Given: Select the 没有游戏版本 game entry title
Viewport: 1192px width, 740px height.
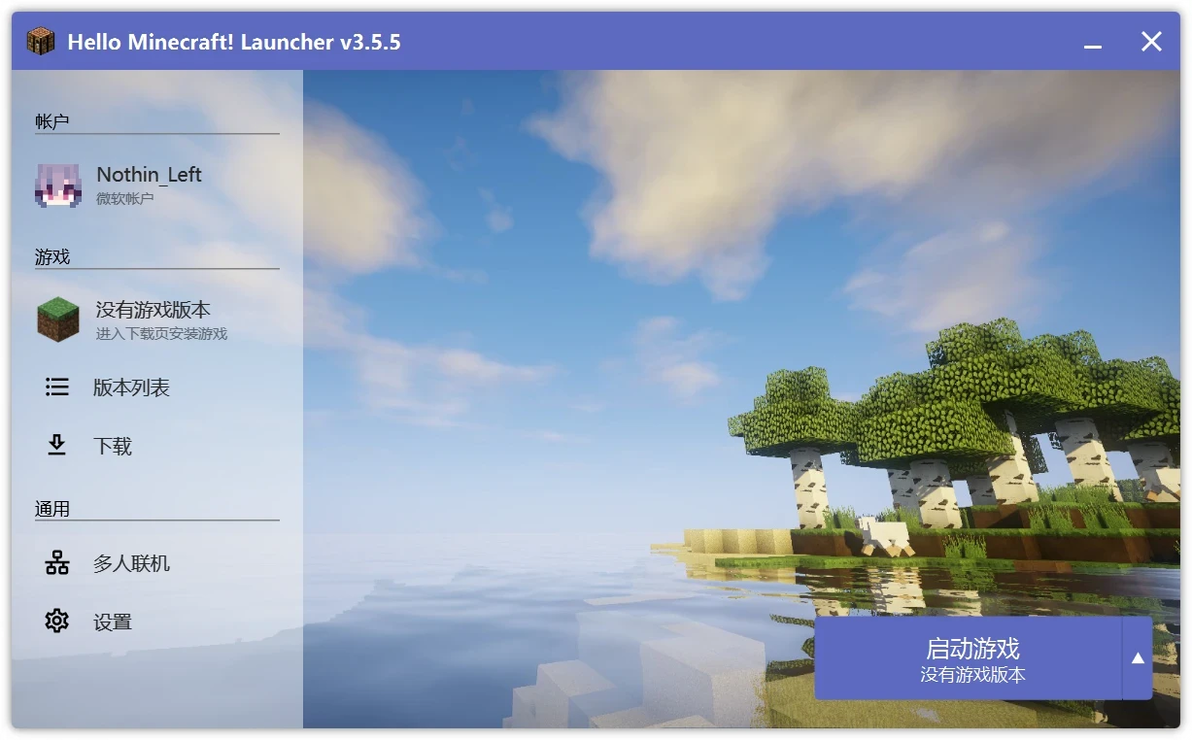Looking at the screenshot, I should pyautogui.click(x=153, y=310).
